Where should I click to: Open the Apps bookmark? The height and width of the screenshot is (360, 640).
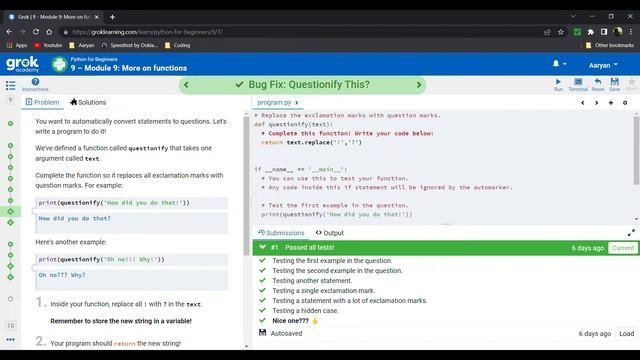17,45
